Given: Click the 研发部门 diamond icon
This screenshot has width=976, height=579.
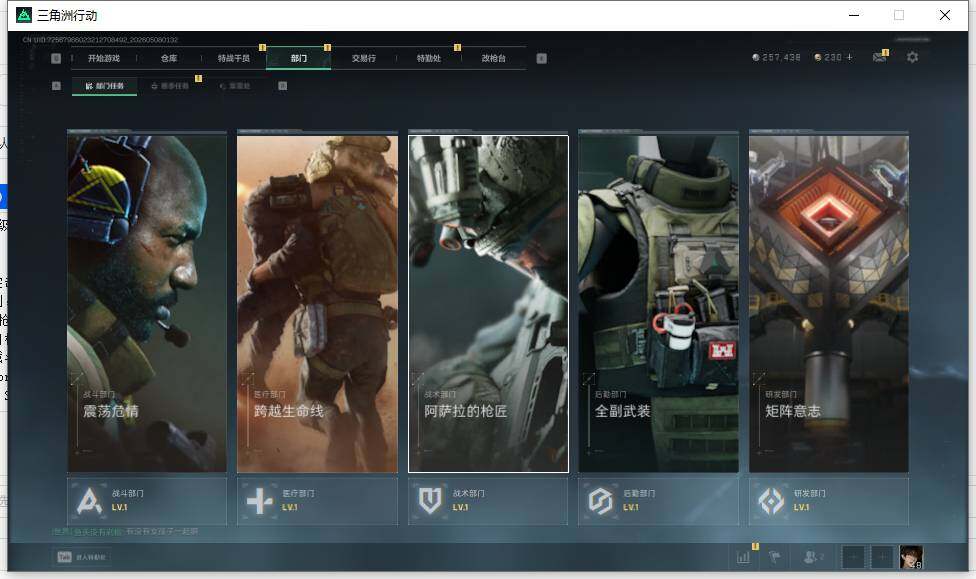Looking at the screenshot, I should click(771, 501).
